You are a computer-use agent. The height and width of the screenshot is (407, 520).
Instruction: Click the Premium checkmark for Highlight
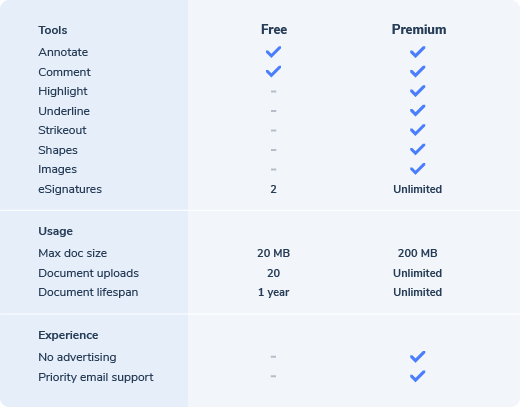tap(417, 91)
